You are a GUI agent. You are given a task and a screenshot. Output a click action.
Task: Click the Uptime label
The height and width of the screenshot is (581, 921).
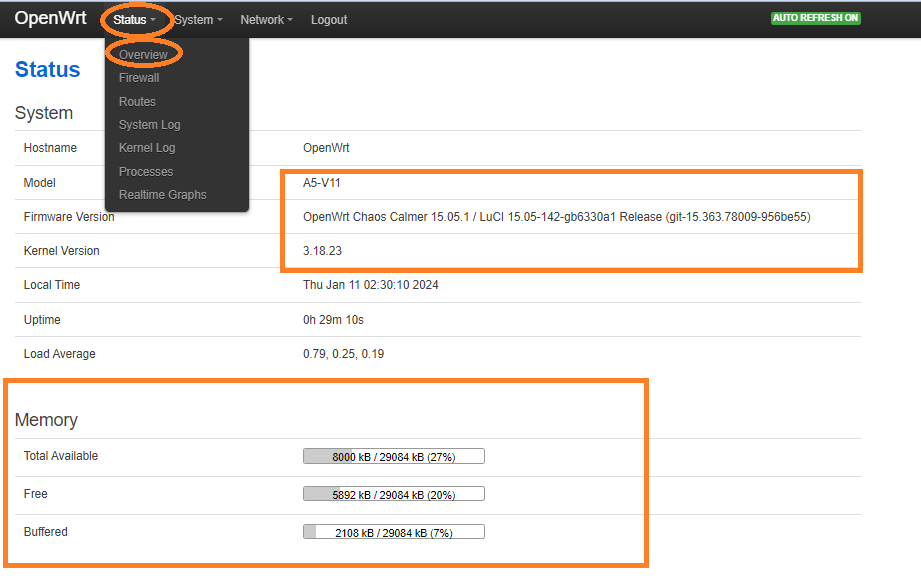point(42,320)
